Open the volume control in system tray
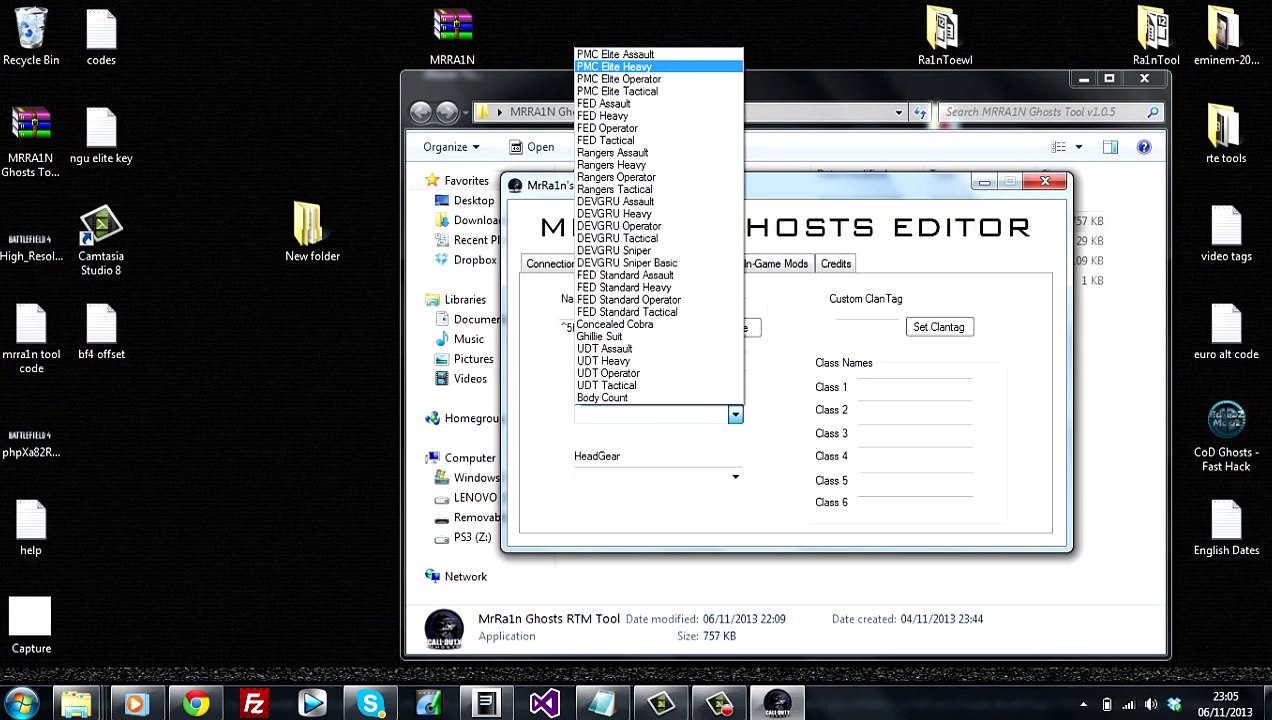The image size is (1272, 720). point(1151,704)
